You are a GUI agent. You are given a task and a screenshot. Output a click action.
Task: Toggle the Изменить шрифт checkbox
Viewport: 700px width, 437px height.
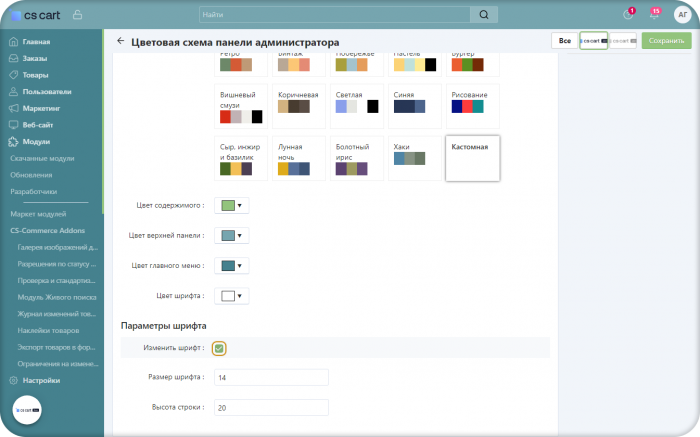coord(219,348)
